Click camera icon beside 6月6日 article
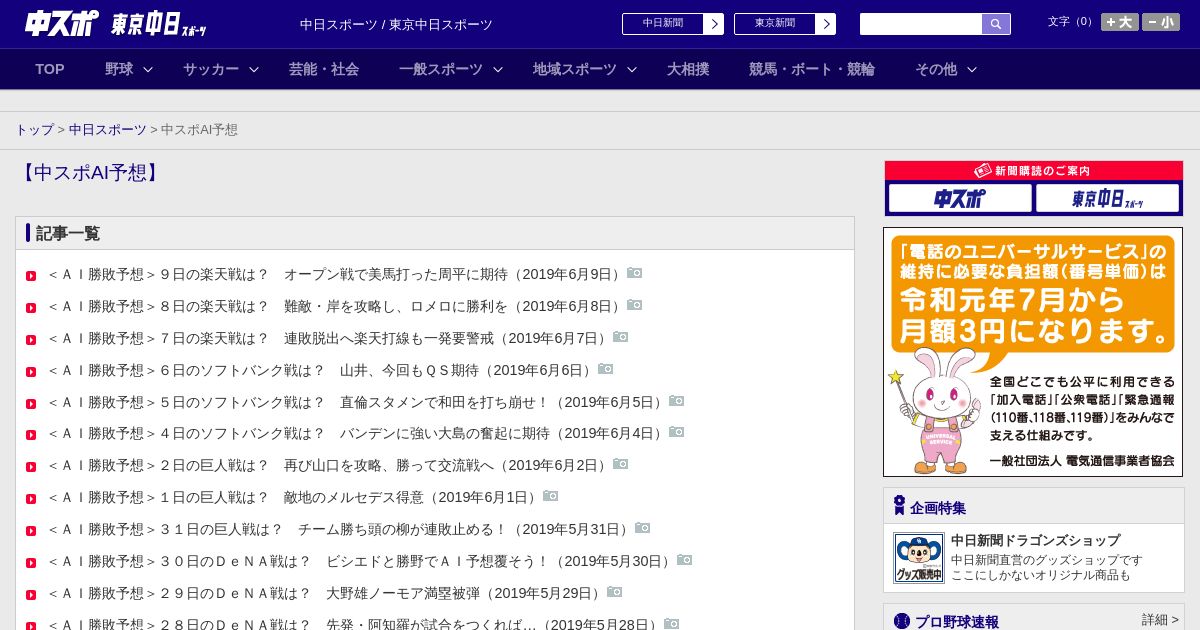Image resolution: width=1200 pixels, height=630 pixels. [x=606, y=369]
